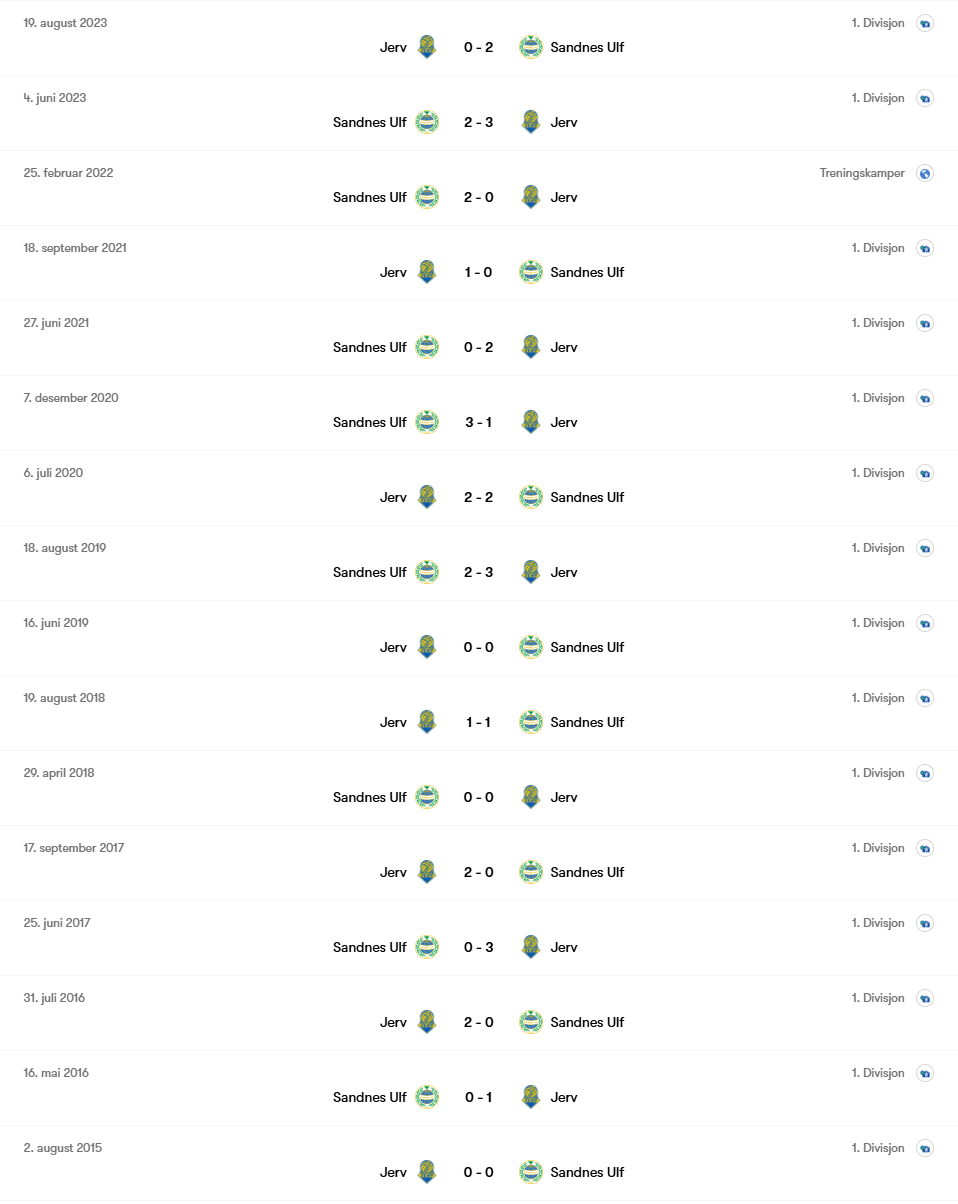Click Sandnes Ulf crest in 16. juni 2019 match
Viewport: 958px width, 1204px height.
(531, 647)
